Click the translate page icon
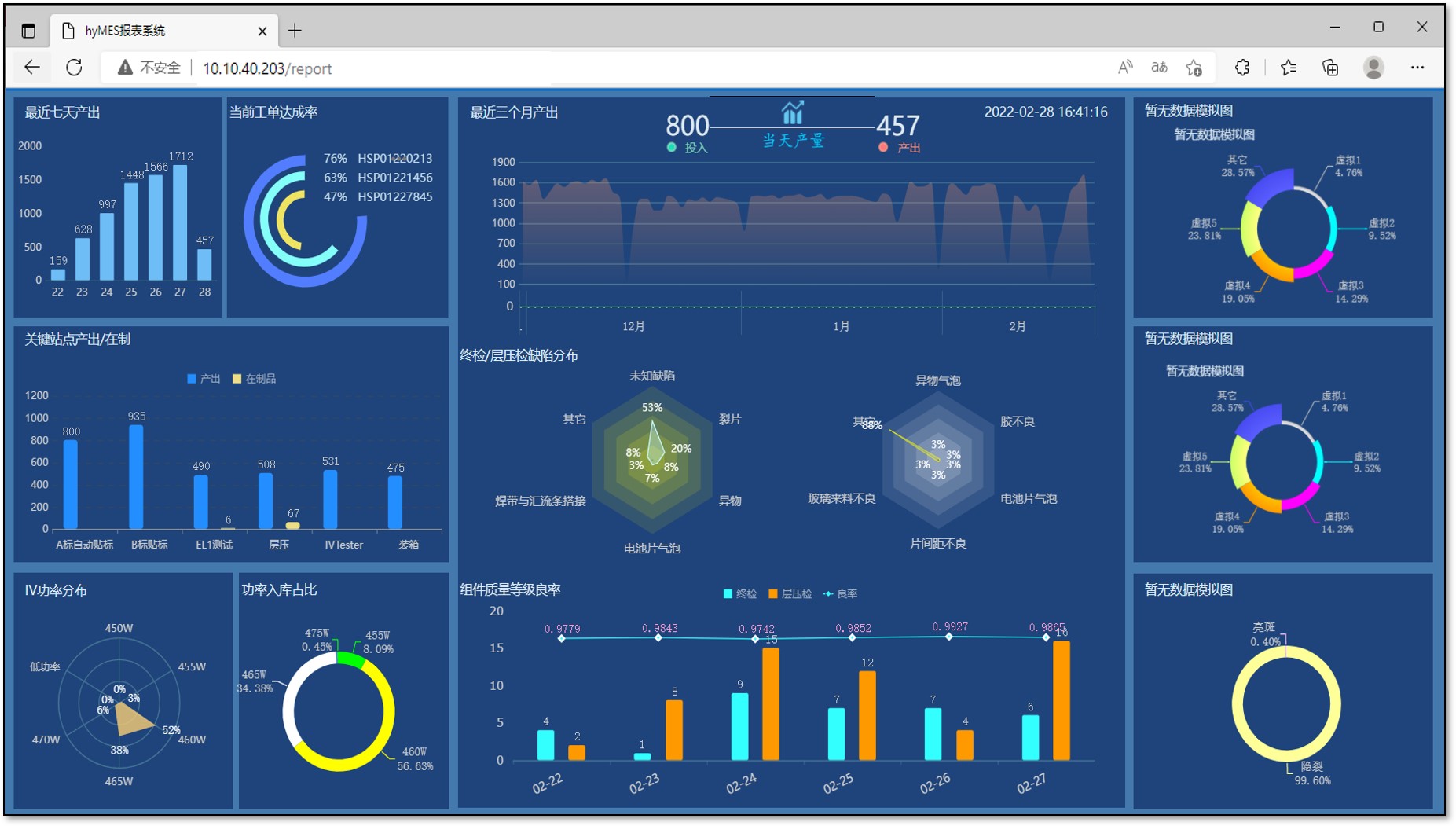This screenshot has width=1456, height=826. 1159,68
